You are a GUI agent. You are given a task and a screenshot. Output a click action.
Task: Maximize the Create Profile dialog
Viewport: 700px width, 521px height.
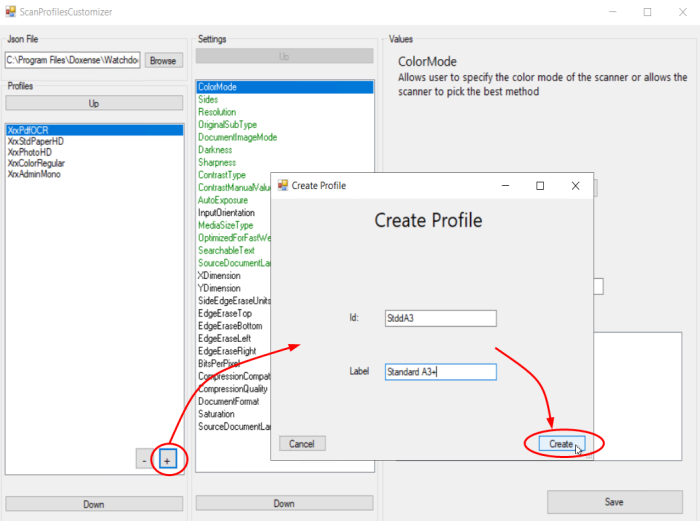coord(540,186)
